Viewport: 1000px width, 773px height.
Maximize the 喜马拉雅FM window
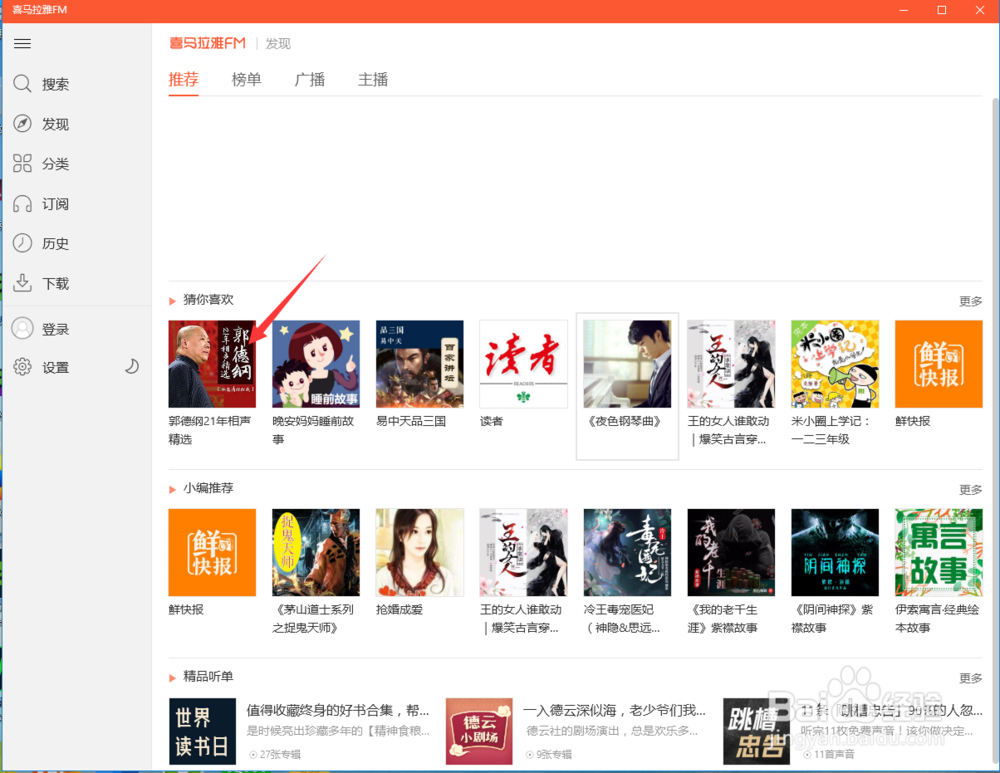coord(941,10)
